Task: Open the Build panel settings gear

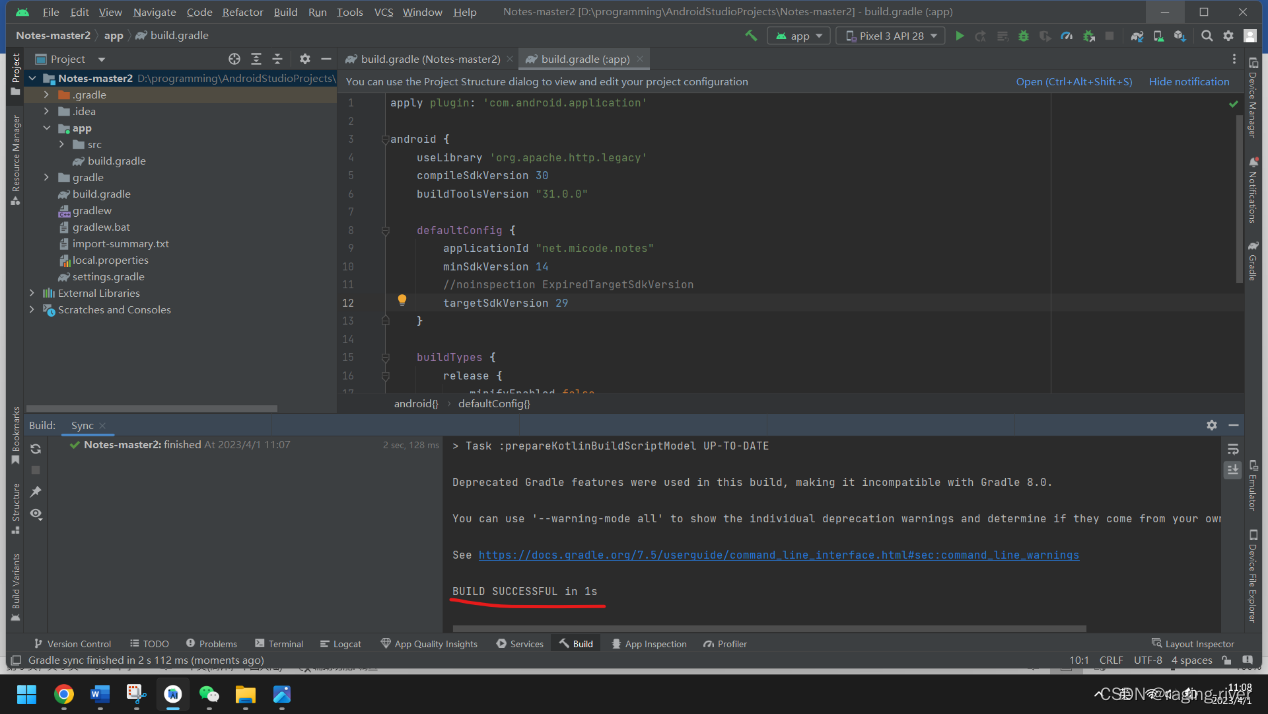Action: tap(1212, 425)
